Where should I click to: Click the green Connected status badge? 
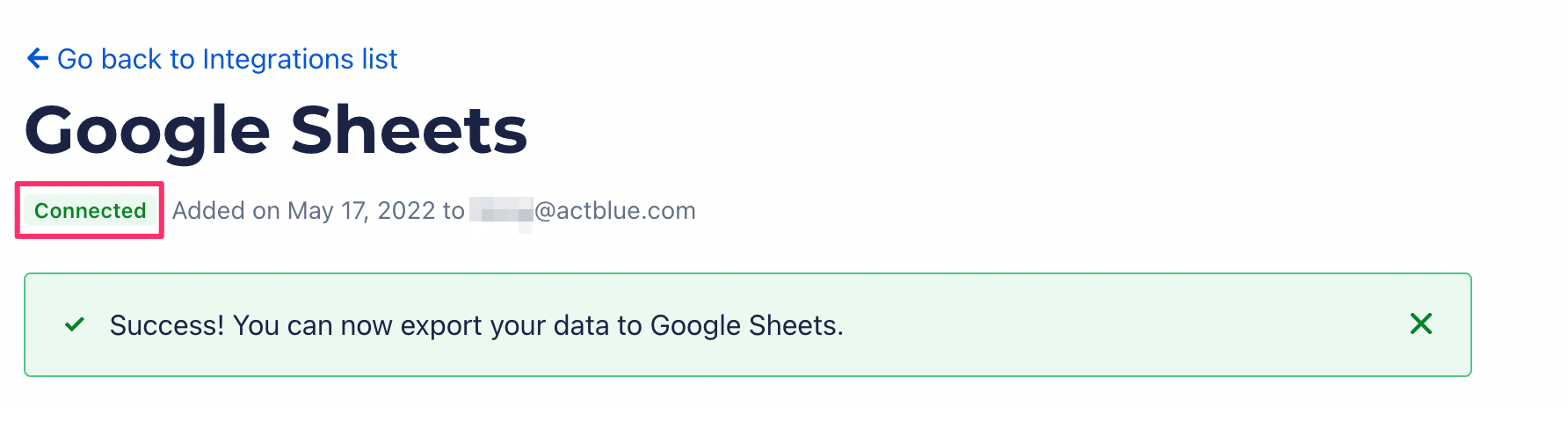[90, 211]
